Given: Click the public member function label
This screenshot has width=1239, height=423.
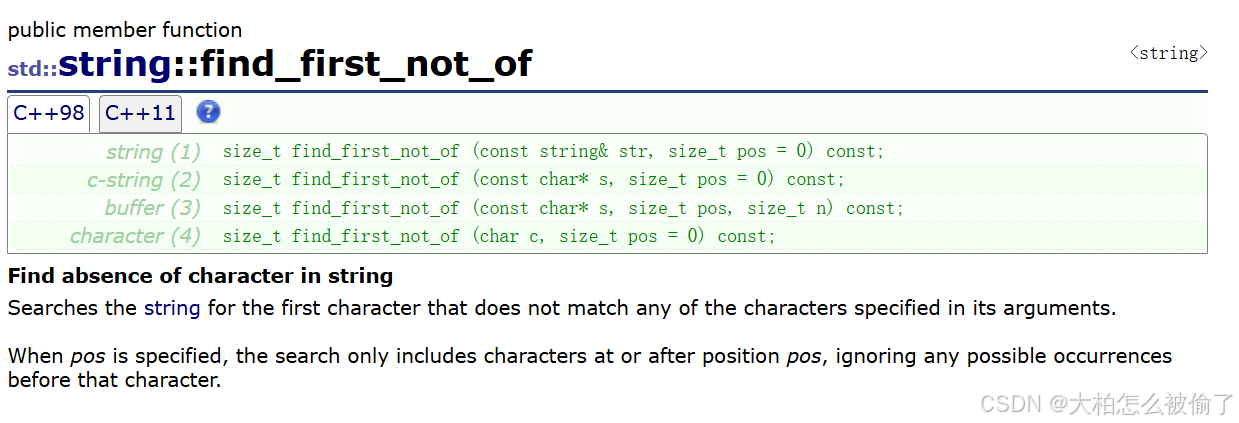Looking at the screenshot, I should click(125, 30).
